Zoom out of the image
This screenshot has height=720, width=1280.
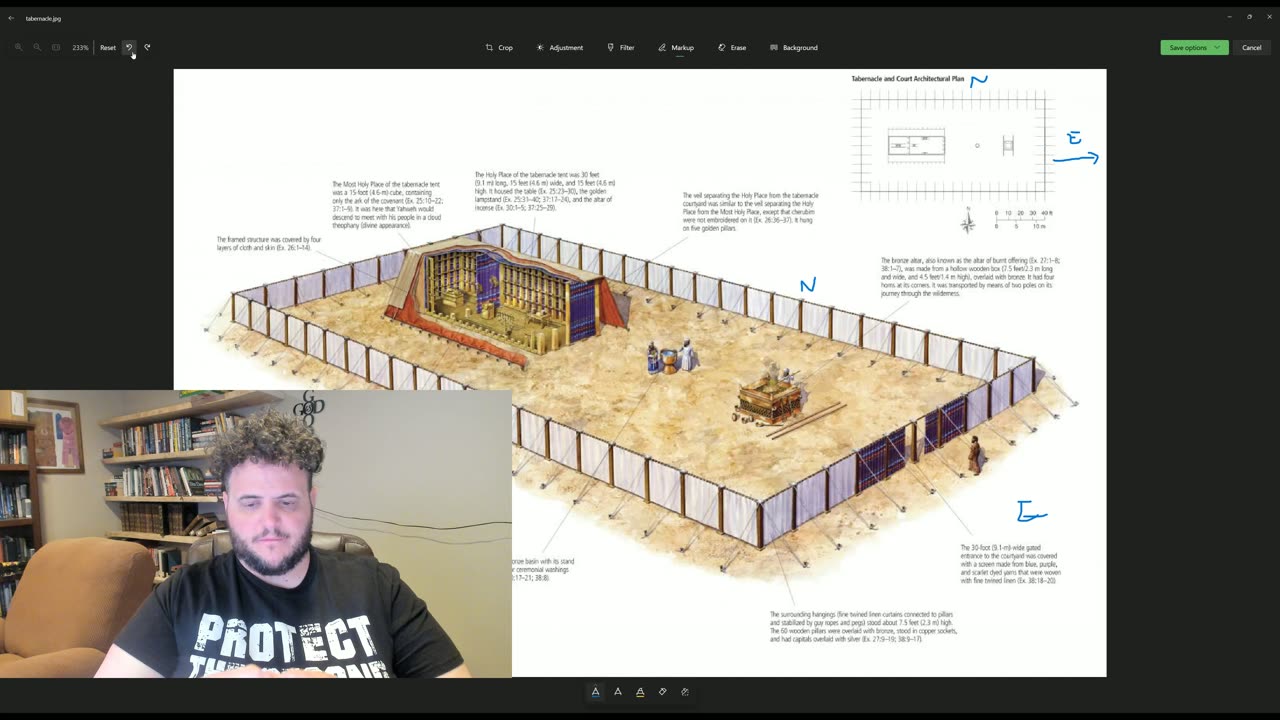tap(37, 47)
